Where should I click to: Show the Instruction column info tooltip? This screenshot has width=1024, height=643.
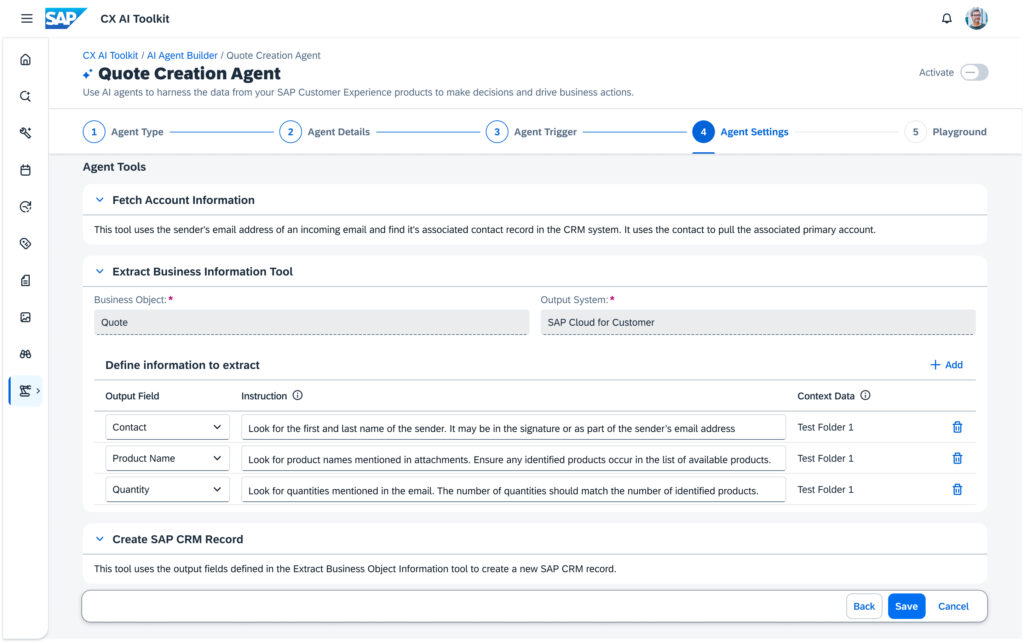[x=297, y=395]
